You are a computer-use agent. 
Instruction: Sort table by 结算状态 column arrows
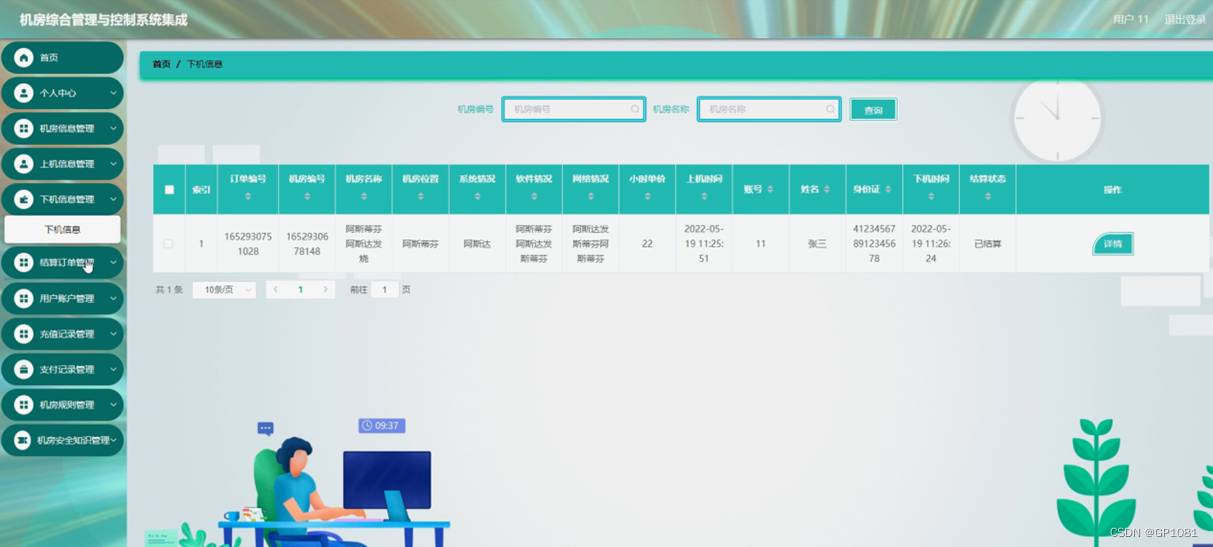tap(988, 196)
